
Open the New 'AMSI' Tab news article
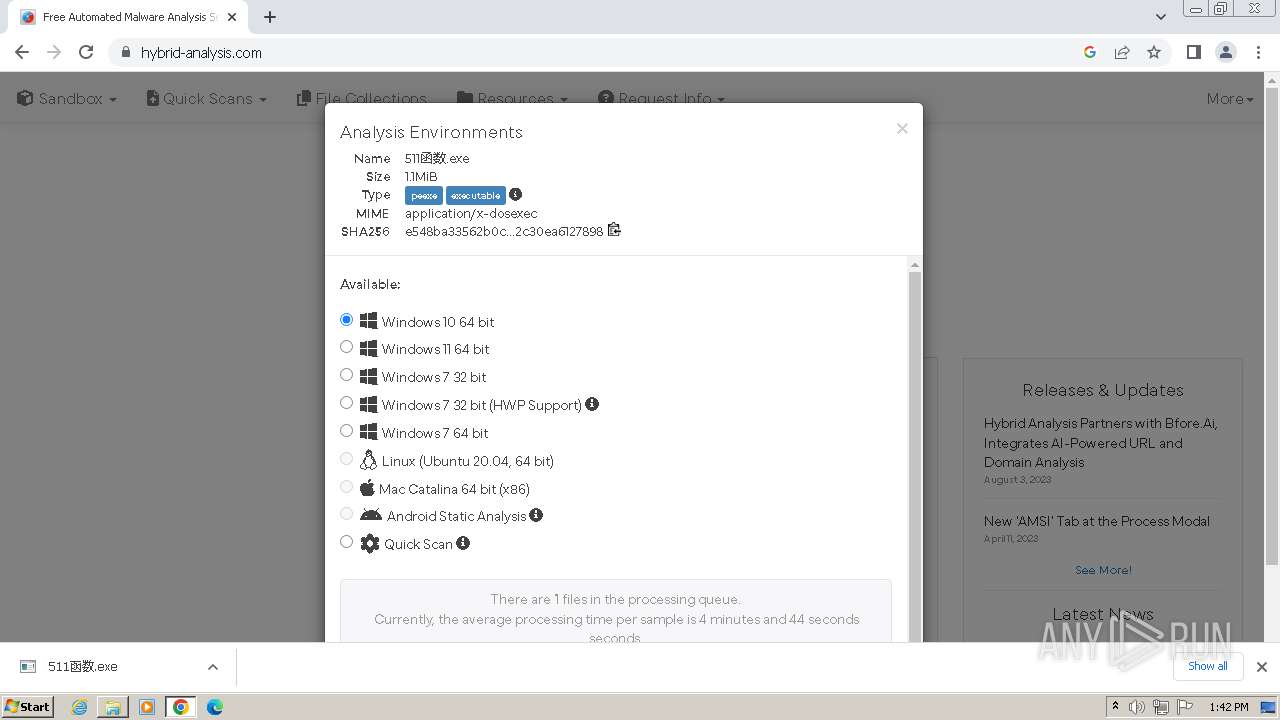click(x=1096, y=521)
